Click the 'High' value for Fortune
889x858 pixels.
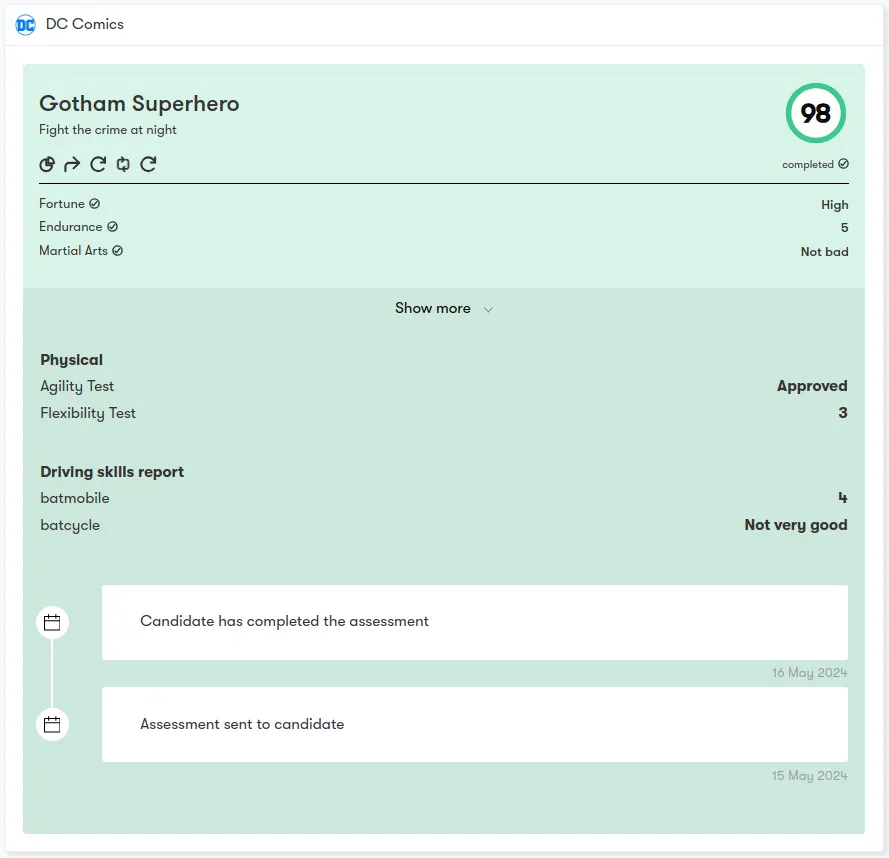tap(835, 205)
